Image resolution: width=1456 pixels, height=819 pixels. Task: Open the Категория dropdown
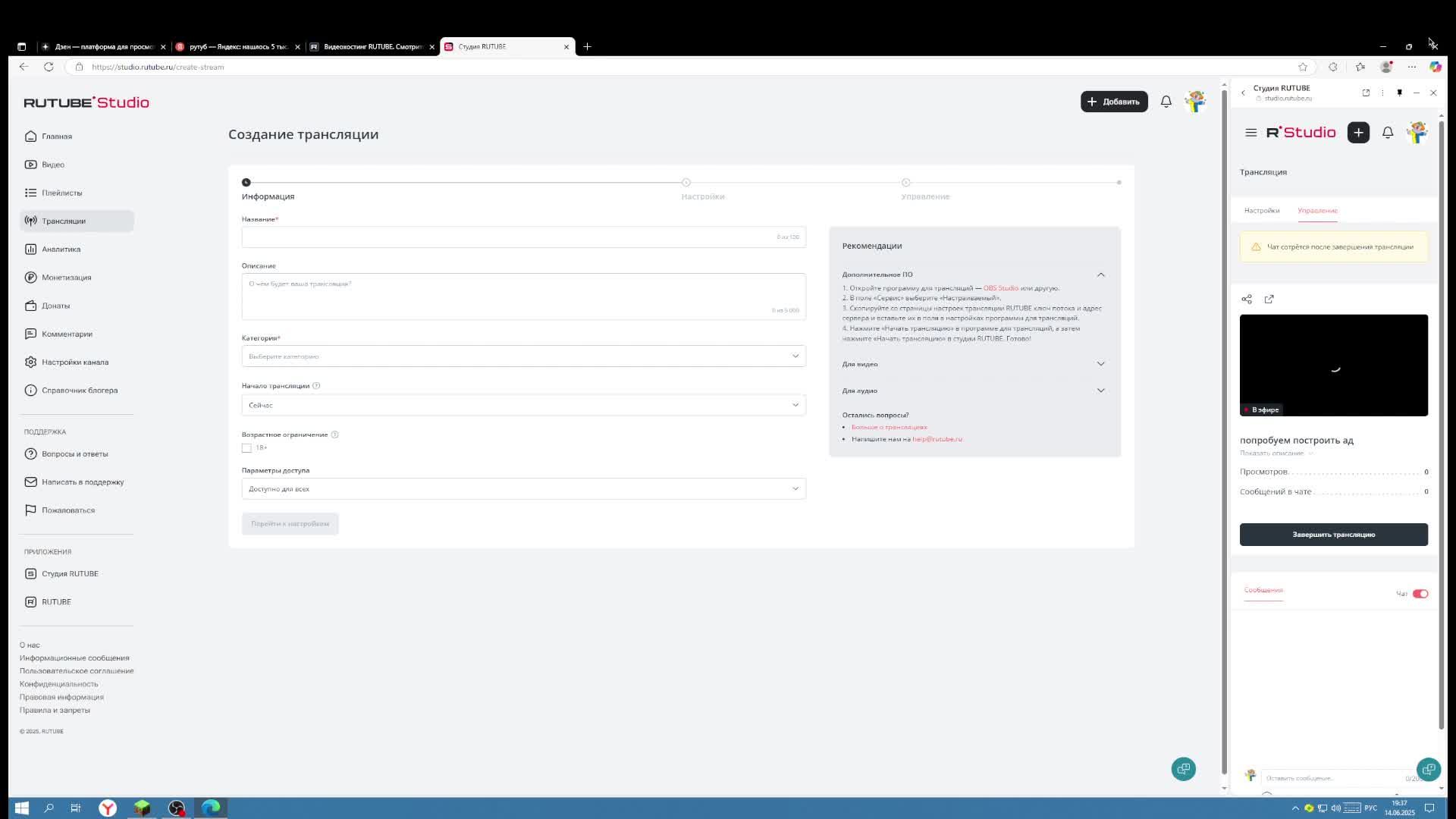tap(524, 356)
